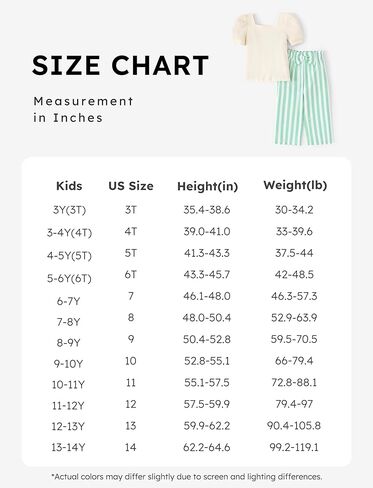Select the Height(in) column header
Screen dimensions: 373x488
(x=207, y=186)
